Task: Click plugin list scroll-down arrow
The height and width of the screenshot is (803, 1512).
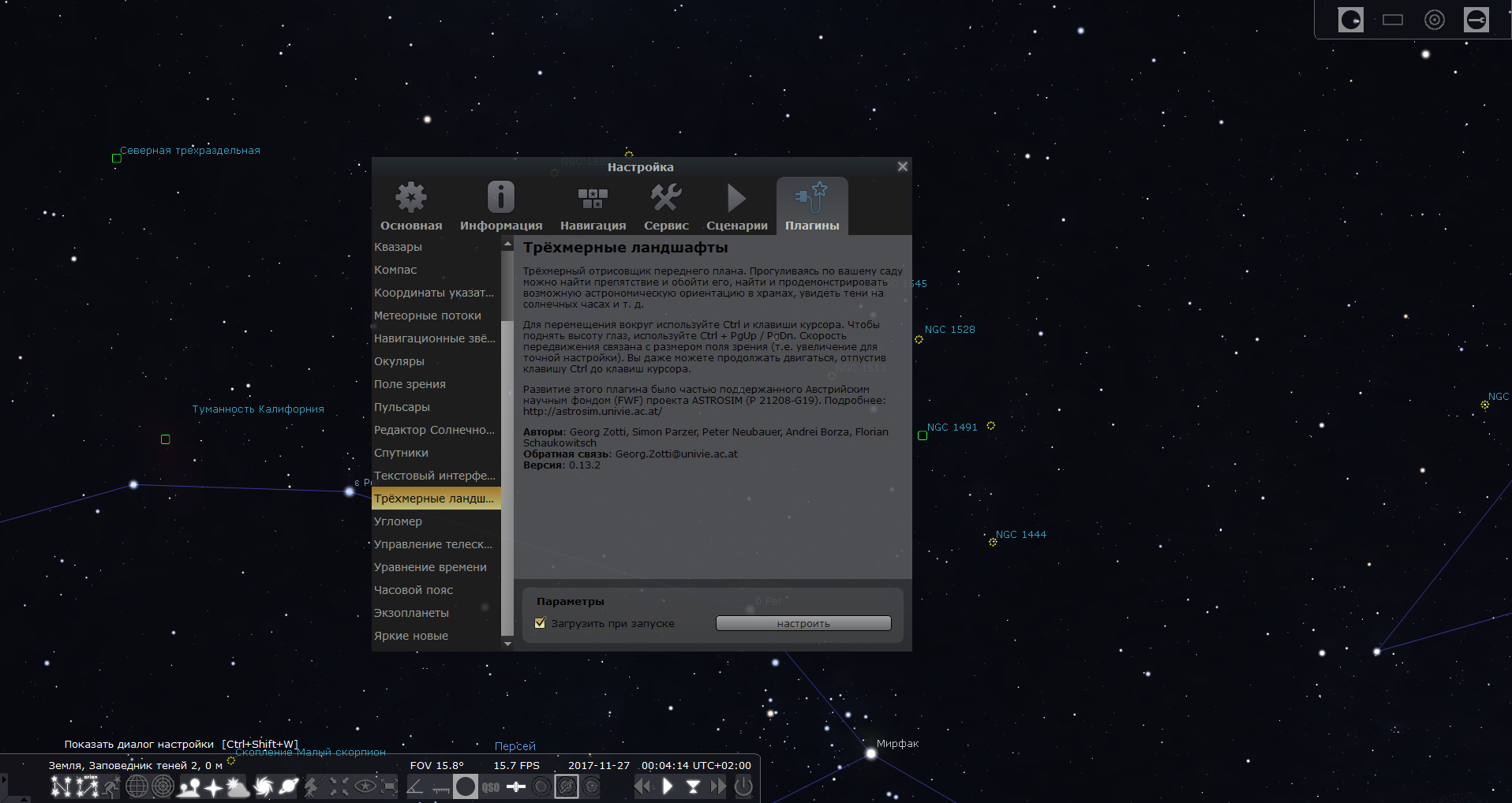Action: click(x=507, y=644)
